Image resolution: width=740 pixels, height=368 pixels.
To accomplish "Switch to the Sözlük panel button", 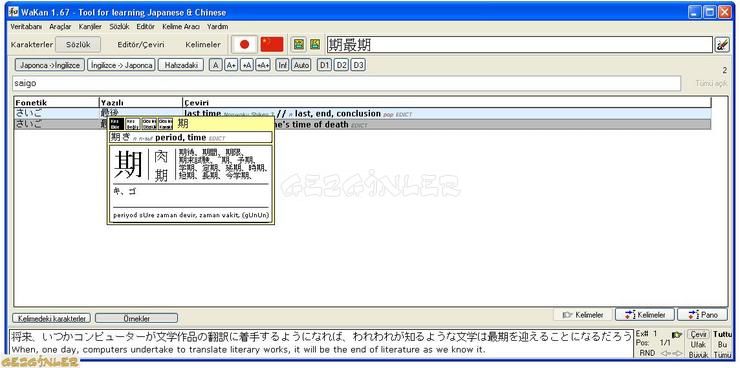I will pos(78,45).
